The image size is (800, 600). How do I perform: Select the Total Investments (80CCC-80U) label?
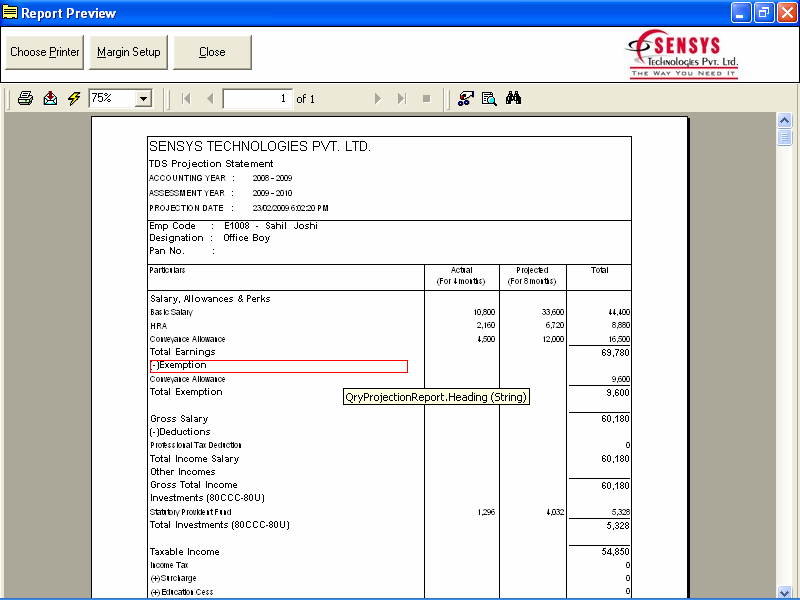(x=219, y=525)
